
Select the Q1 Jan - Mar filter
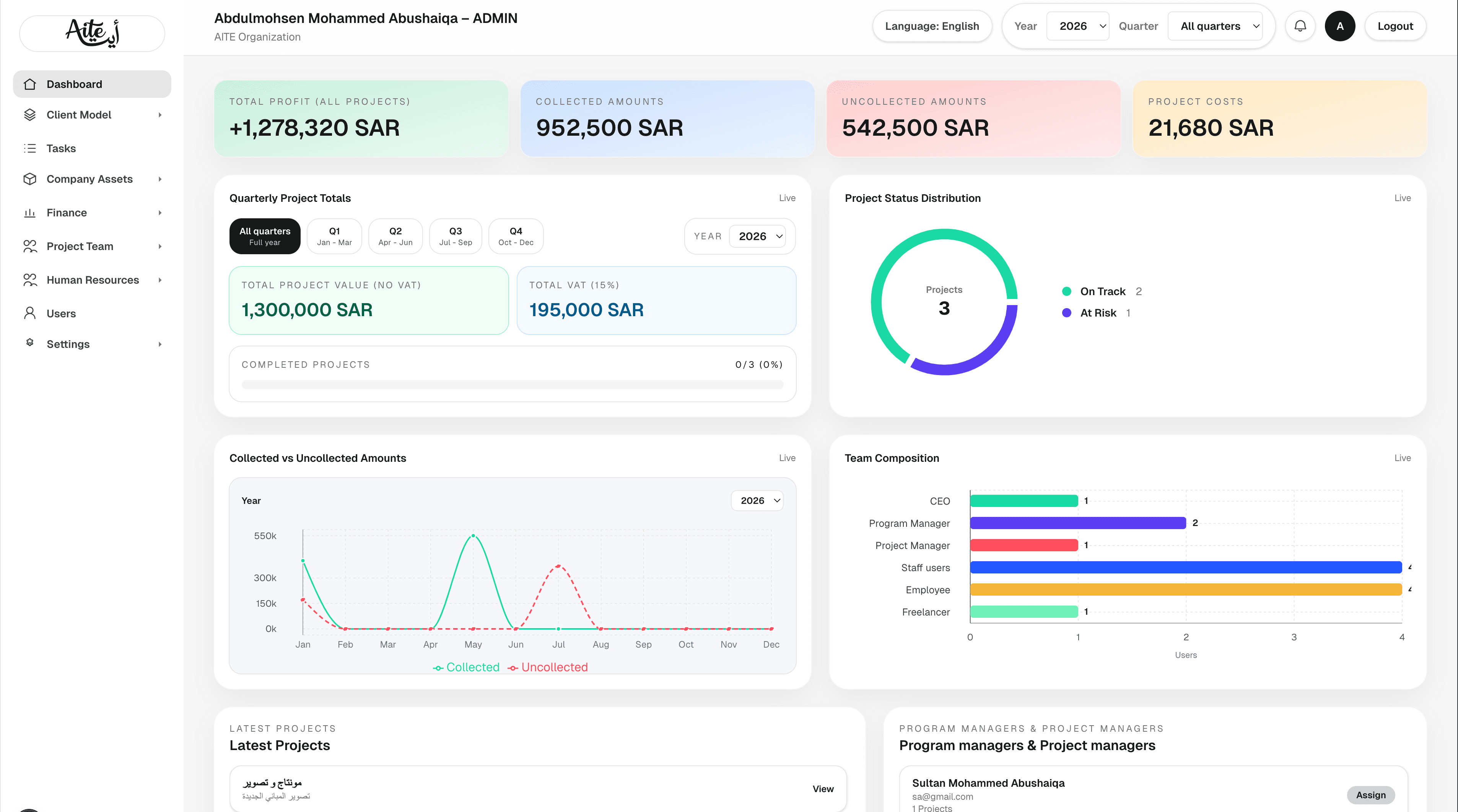(x=334, y=236)
